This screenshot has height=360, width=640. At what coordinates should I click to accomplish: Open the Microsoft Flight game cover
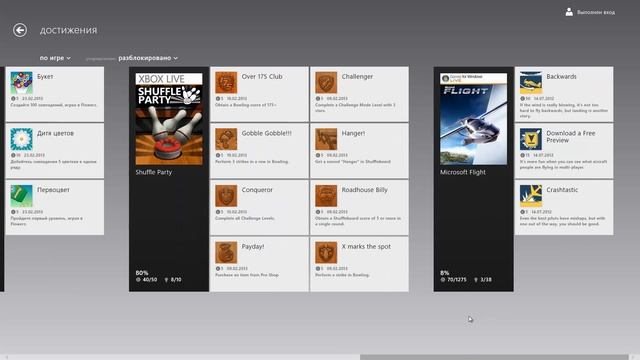coord(473,119)
